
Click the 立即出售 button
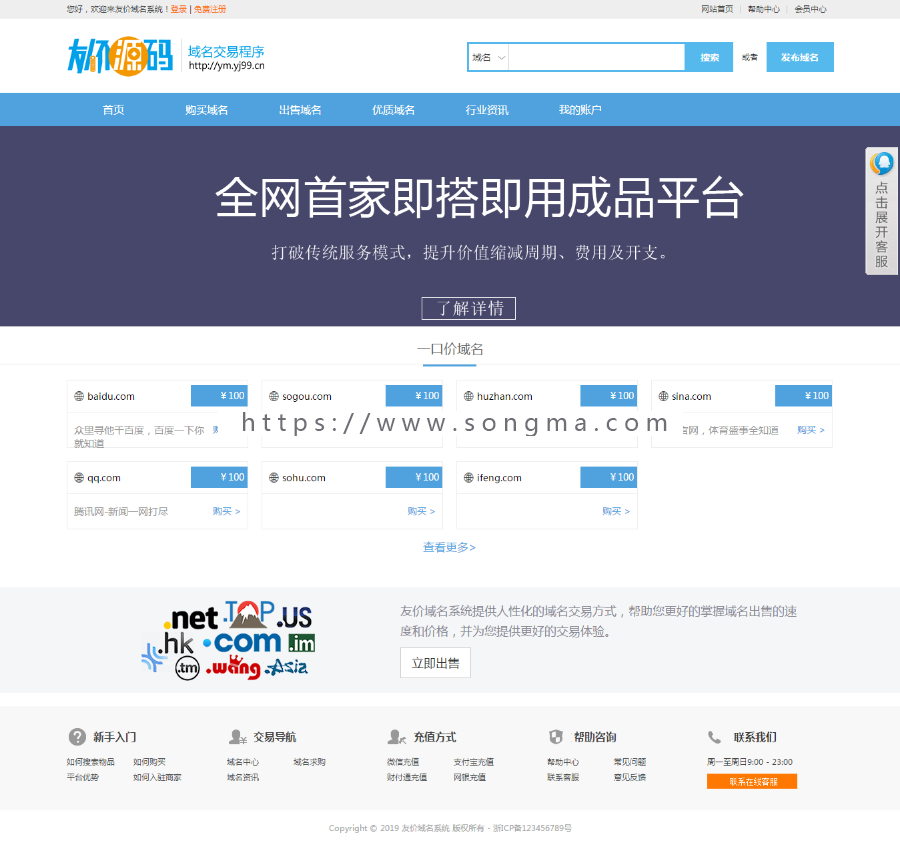point(435,663)
